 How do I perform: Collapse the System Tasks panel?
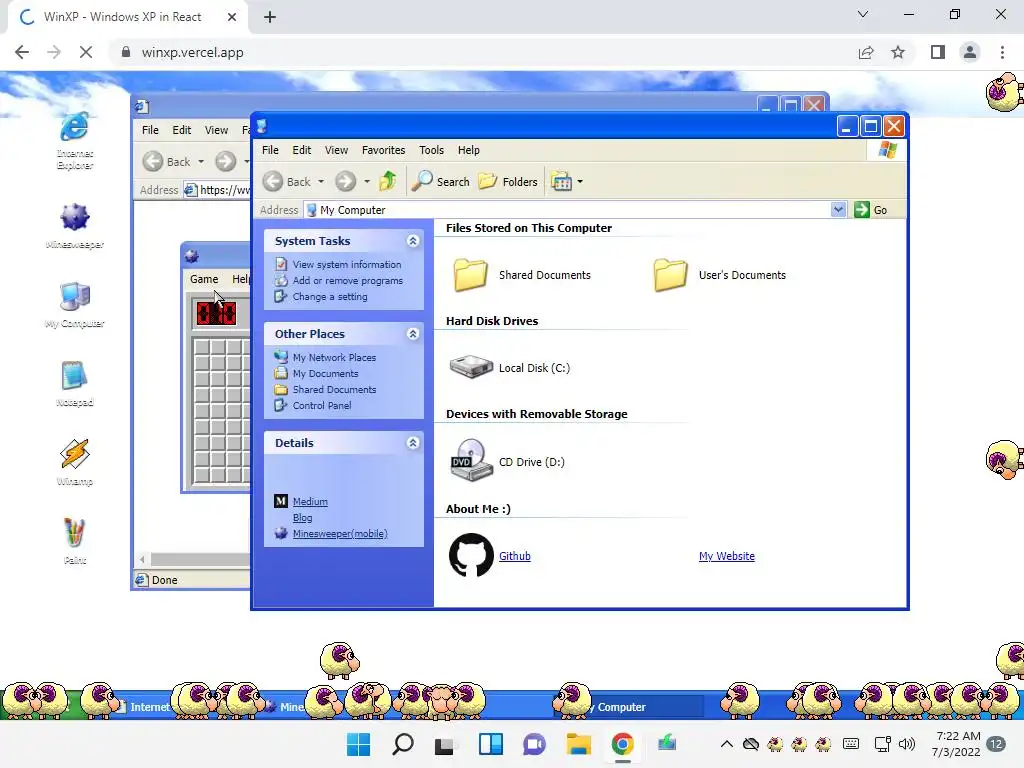click(413, 241)
